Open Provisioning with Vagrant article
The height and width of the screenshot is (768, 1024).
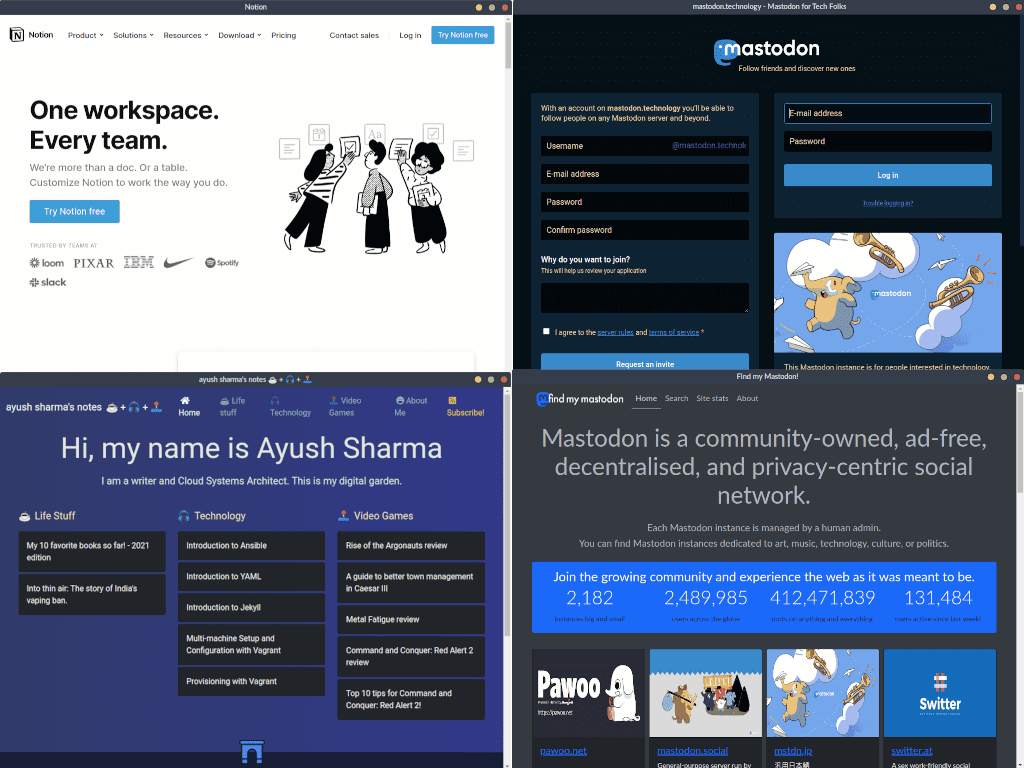(x=251, y=681)
